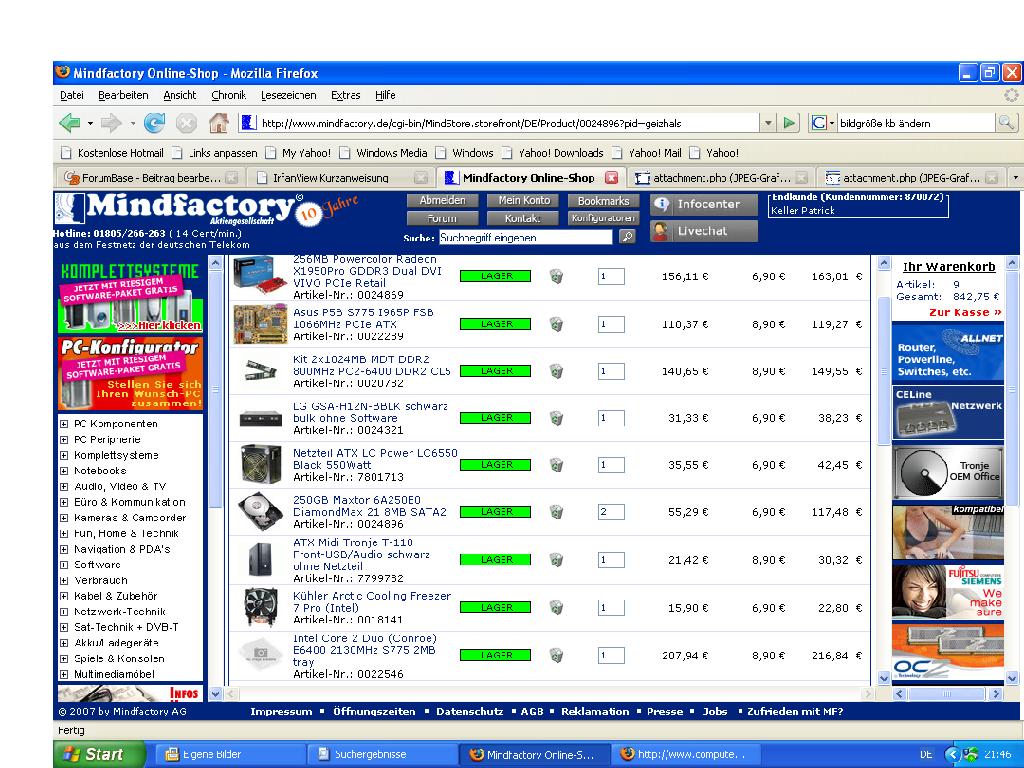Open the PC-Konfigurator banner
The image size is (1024, 768).
pyautogui.click(x=131, y=374)
